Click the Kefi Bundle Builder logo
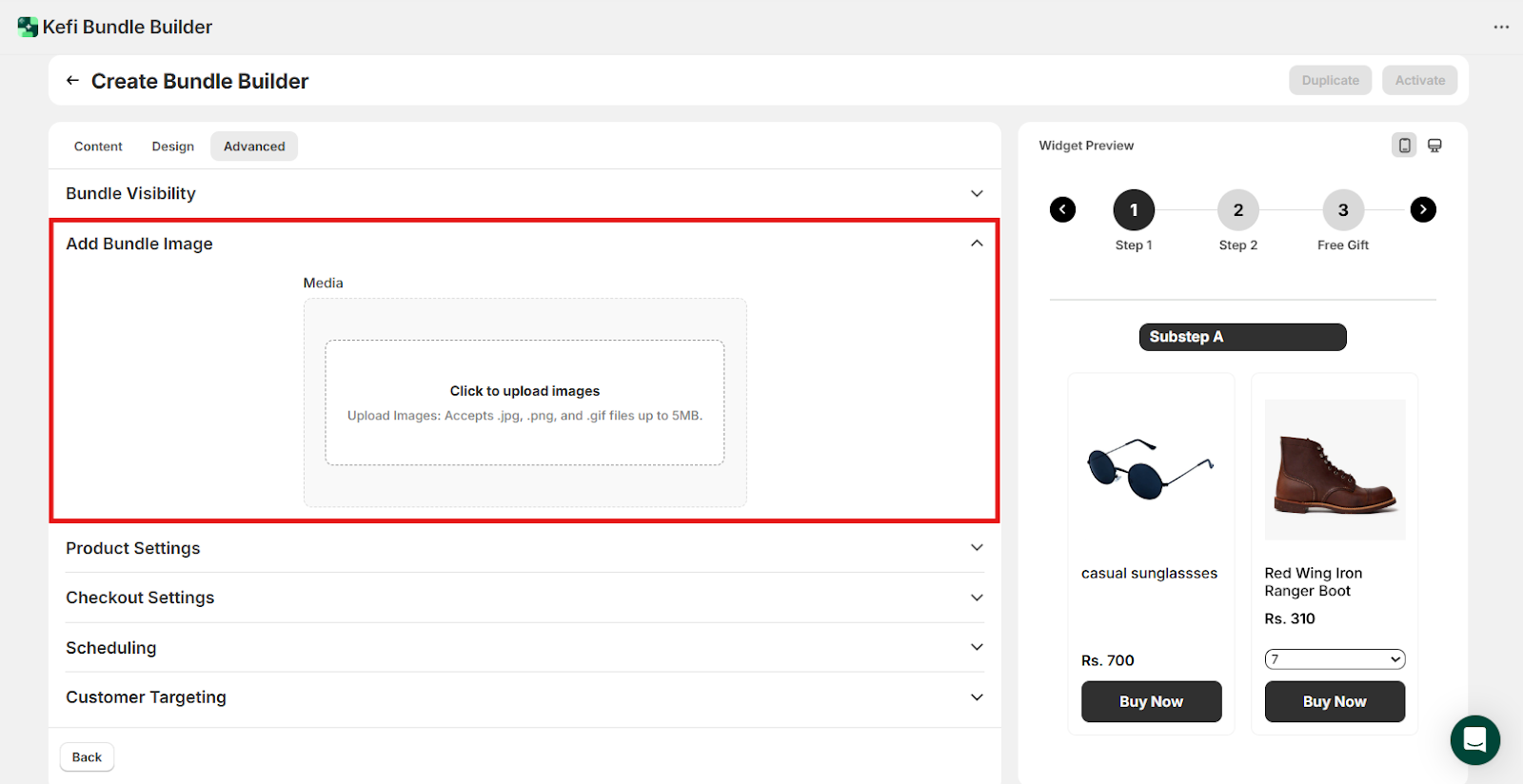The height and width of the screenshot is (784, 1523). point(28,27)
